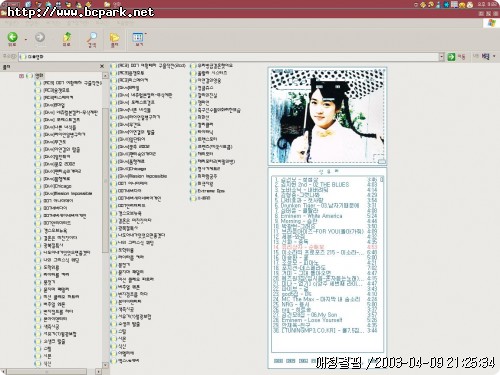Click the green Go arrow button

click(x=451, y=57)
